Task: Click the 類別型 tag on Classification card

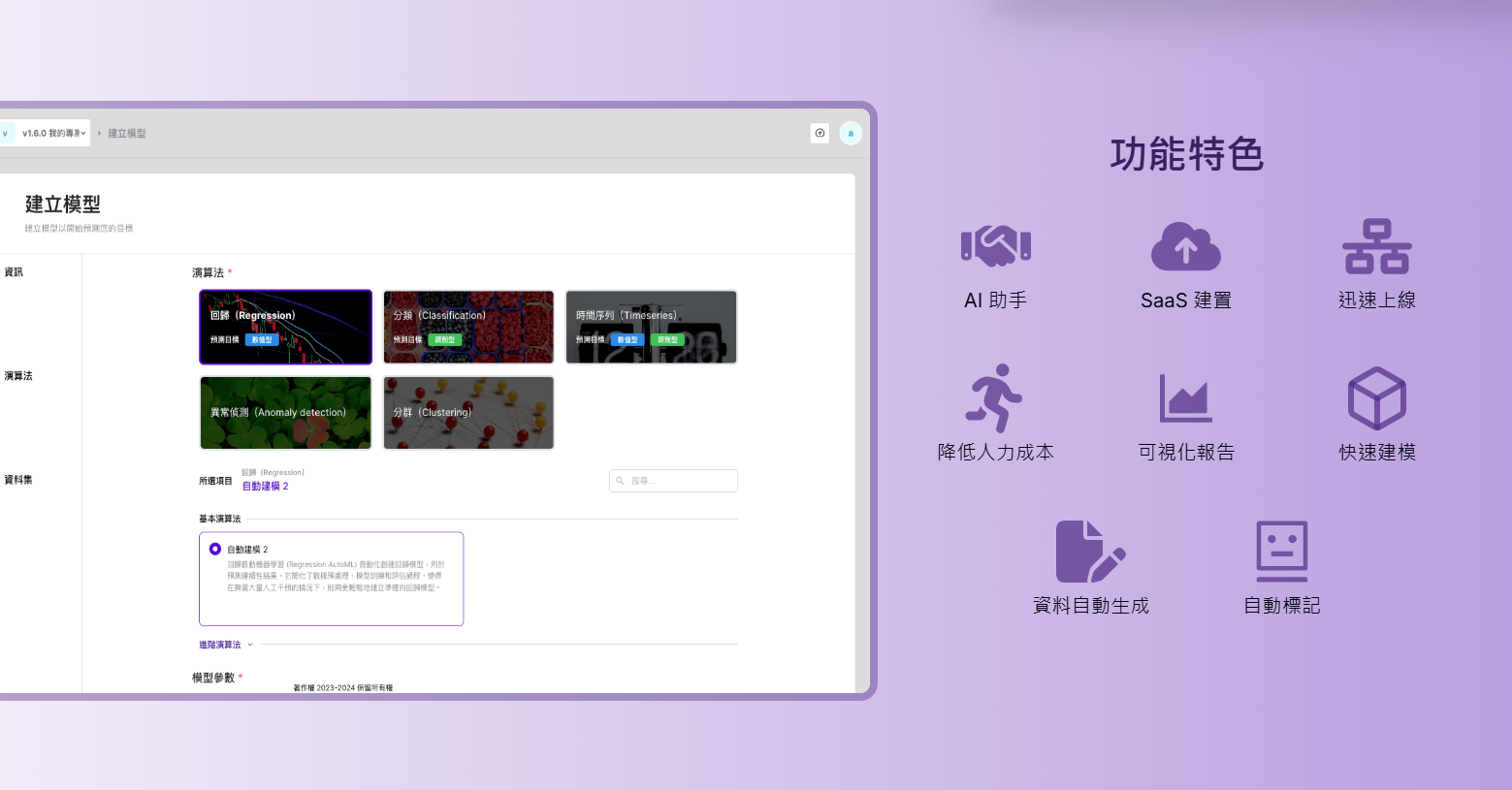Action: click(444, 340)
